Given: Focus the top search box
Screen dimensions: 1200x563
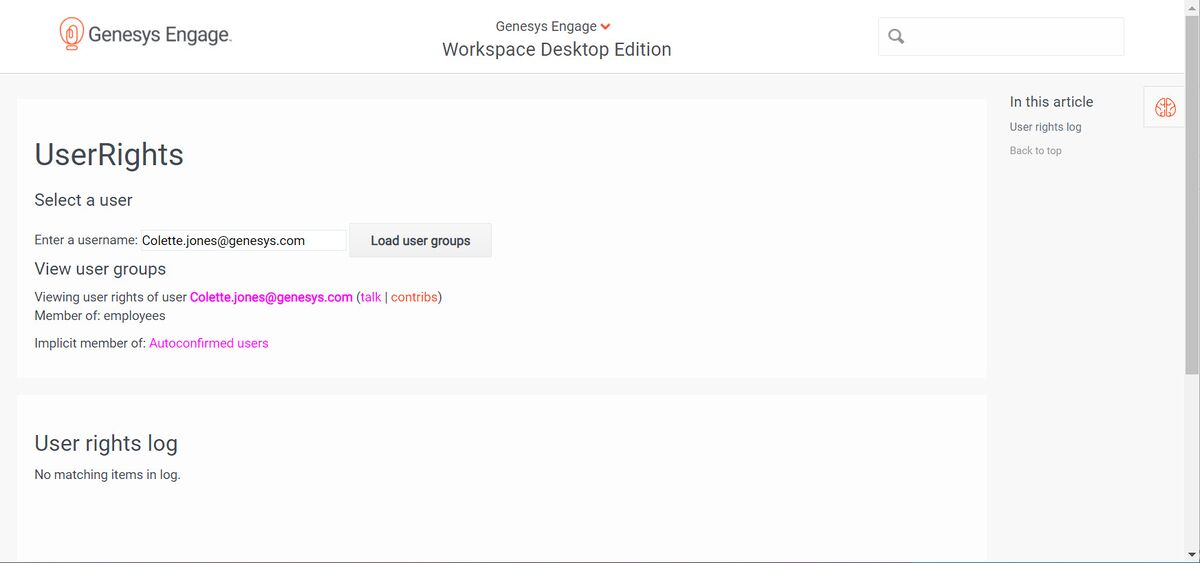Looking at the screenshot, I should pyautogui.click(x=1001, y=37).
